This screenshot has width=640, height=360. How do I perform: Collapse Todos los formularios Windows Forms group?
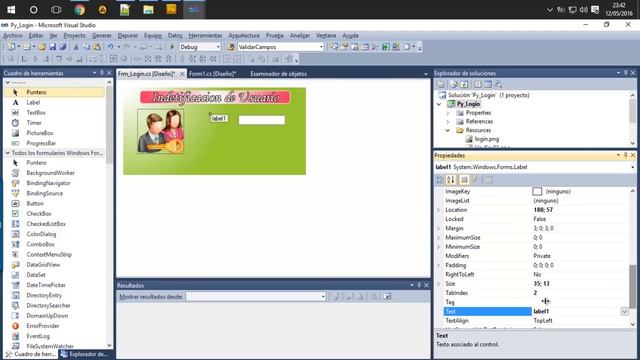7,153
